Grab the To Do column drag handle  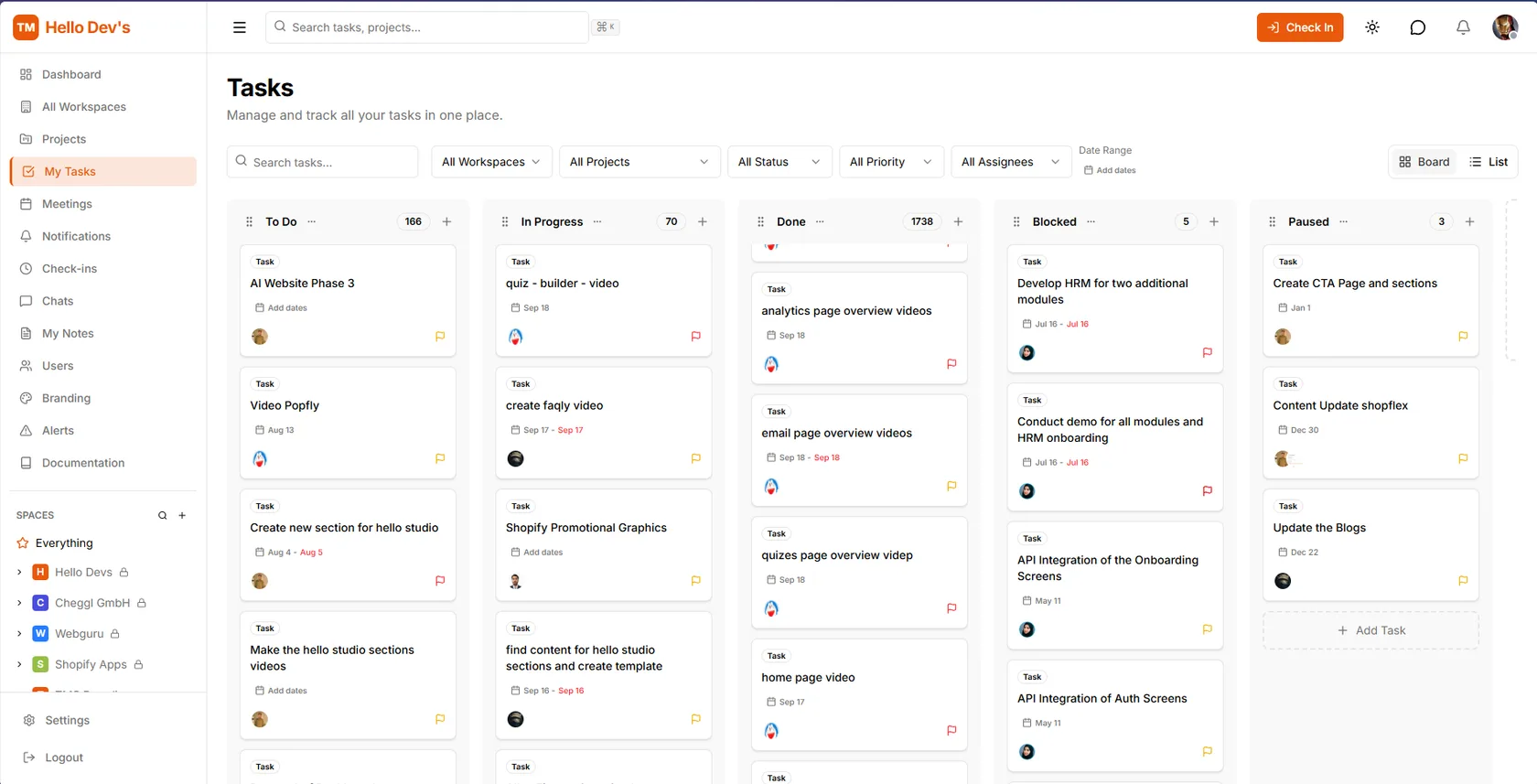249,222
